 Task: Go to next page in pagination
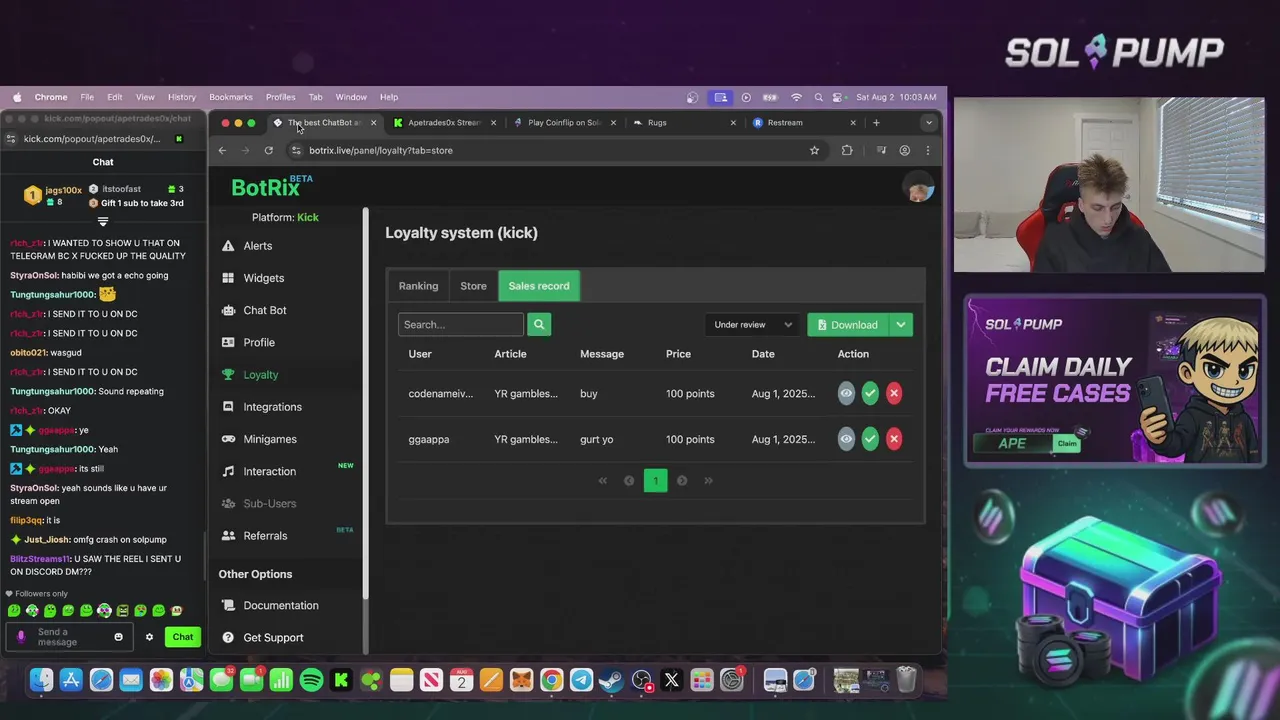[682, 481]
